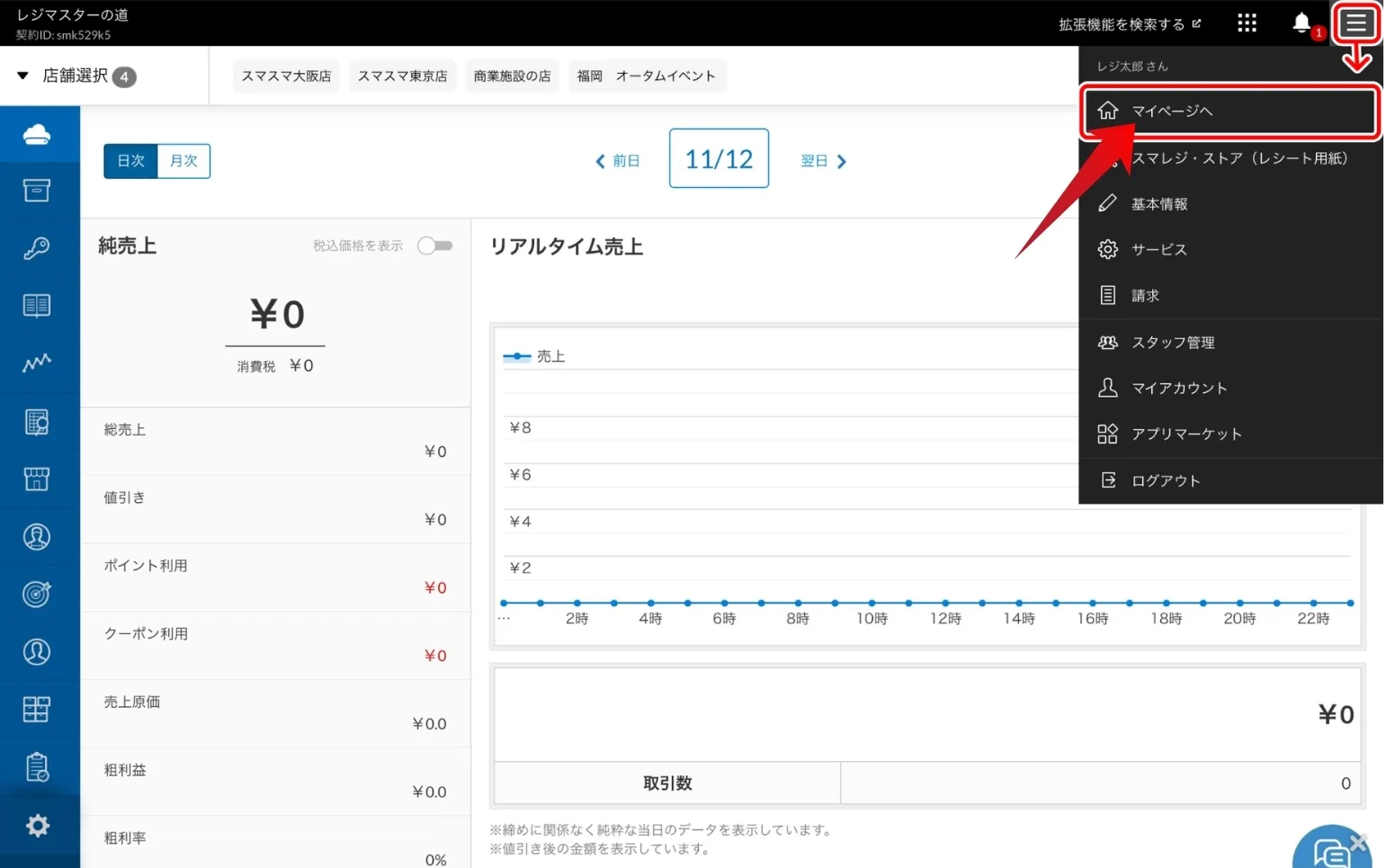Go to next day with 翌日
The width and height of the screenshot is (1386, 868).
coord(823,161)
